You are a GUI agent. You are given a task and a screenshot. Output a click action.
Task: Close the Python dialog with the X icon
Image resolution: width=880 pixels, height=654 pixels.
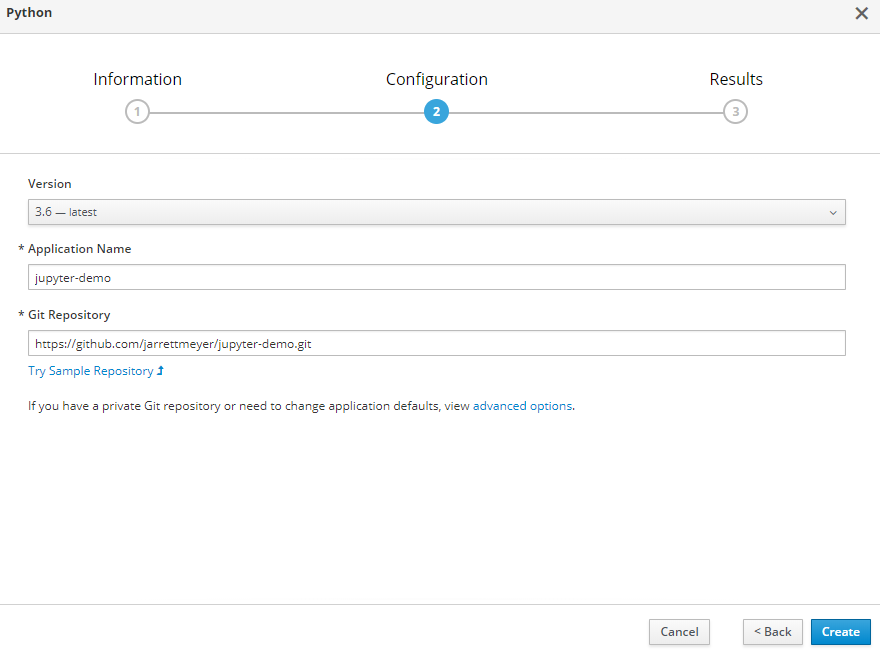(861, 13)
